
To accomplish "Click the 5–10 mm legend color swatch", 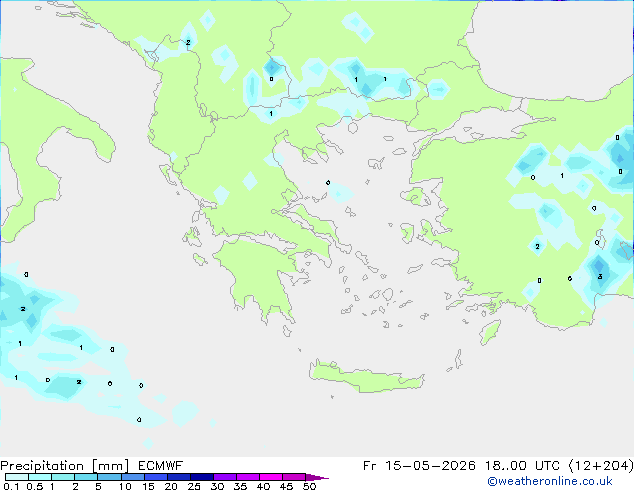I will pyautogui.click(x=109, y=477).
